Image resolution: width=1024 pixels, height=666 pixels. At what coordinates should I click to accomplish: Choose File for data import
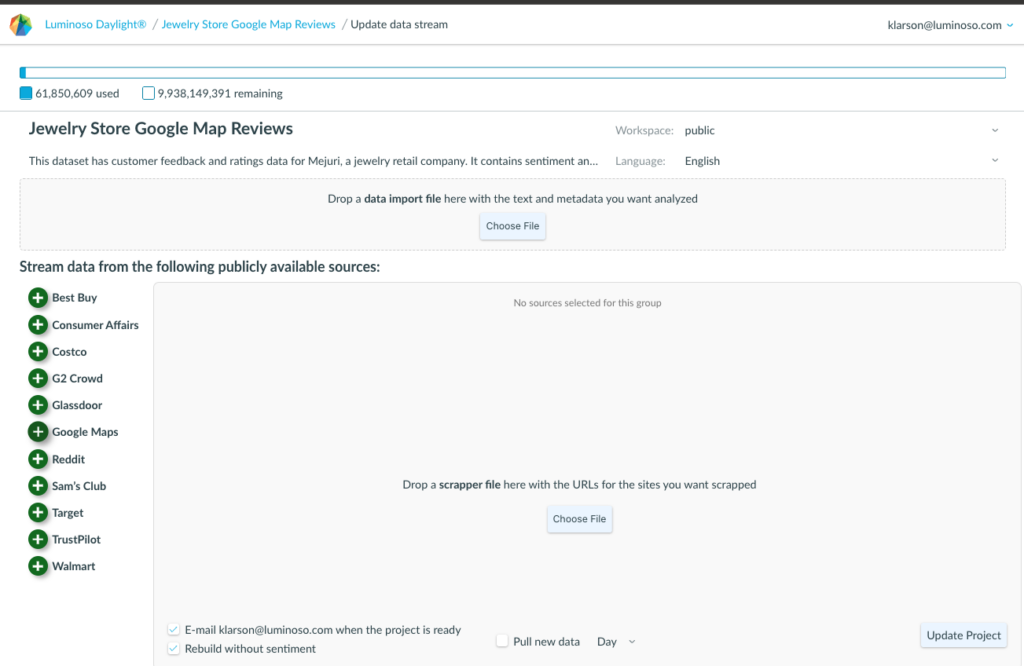pos(513,226)
